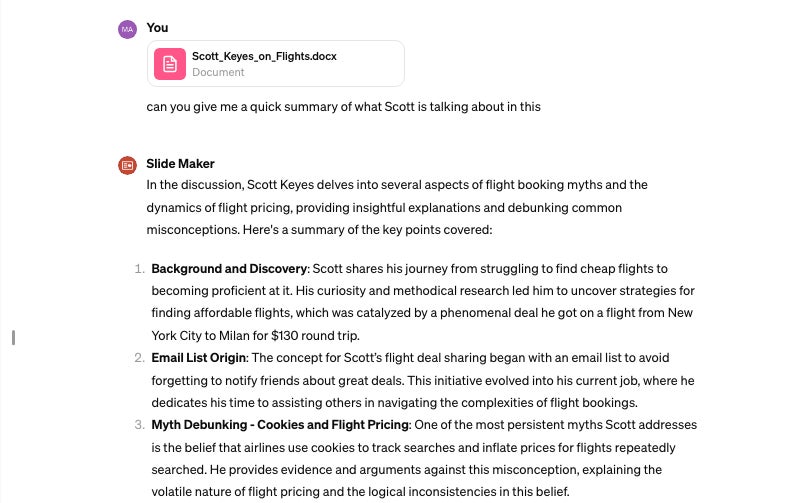Image resolution: width=787 pixels, height=503 pixels.
Task: Click the user message asking for a quick summary
Action: 343,106
